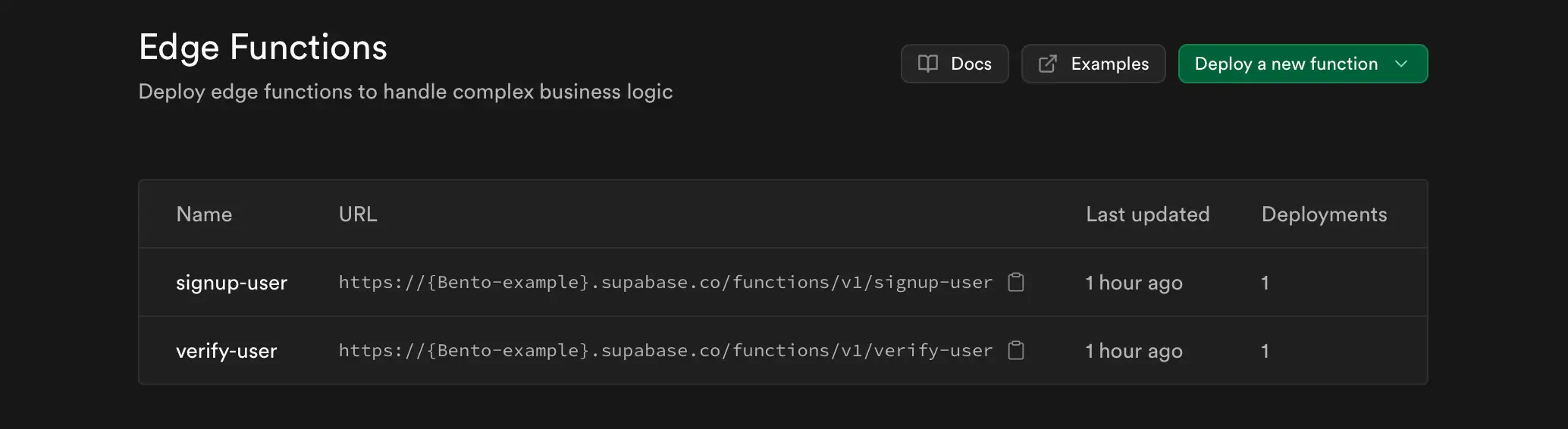This screenshot has height=429, width=1568.
Task: Click the book icon in Docs button
Action: (927, 64)
